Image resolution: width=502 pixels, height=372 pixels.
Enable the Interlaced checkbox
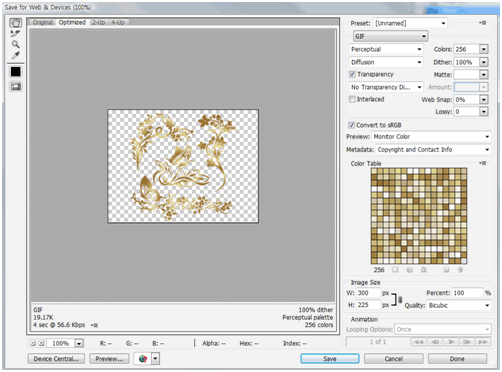tap(352, 99)
